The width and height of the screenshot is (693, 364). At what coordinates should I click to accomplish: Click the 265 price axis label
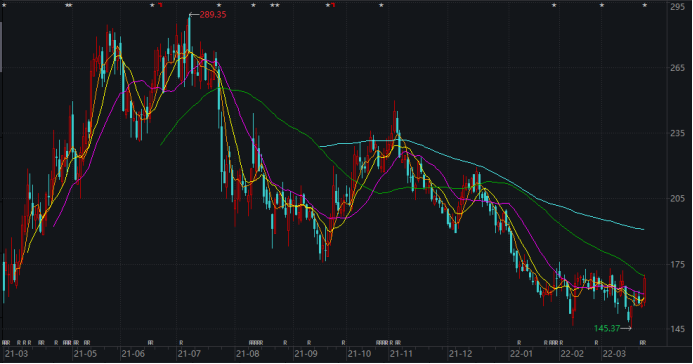click(678, 68)
